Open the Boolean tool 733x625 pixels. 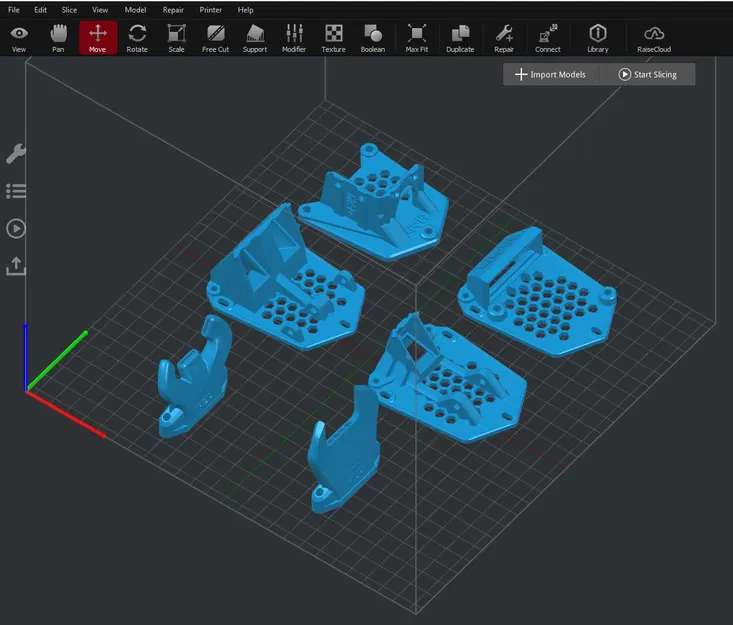tap(373, 38)
